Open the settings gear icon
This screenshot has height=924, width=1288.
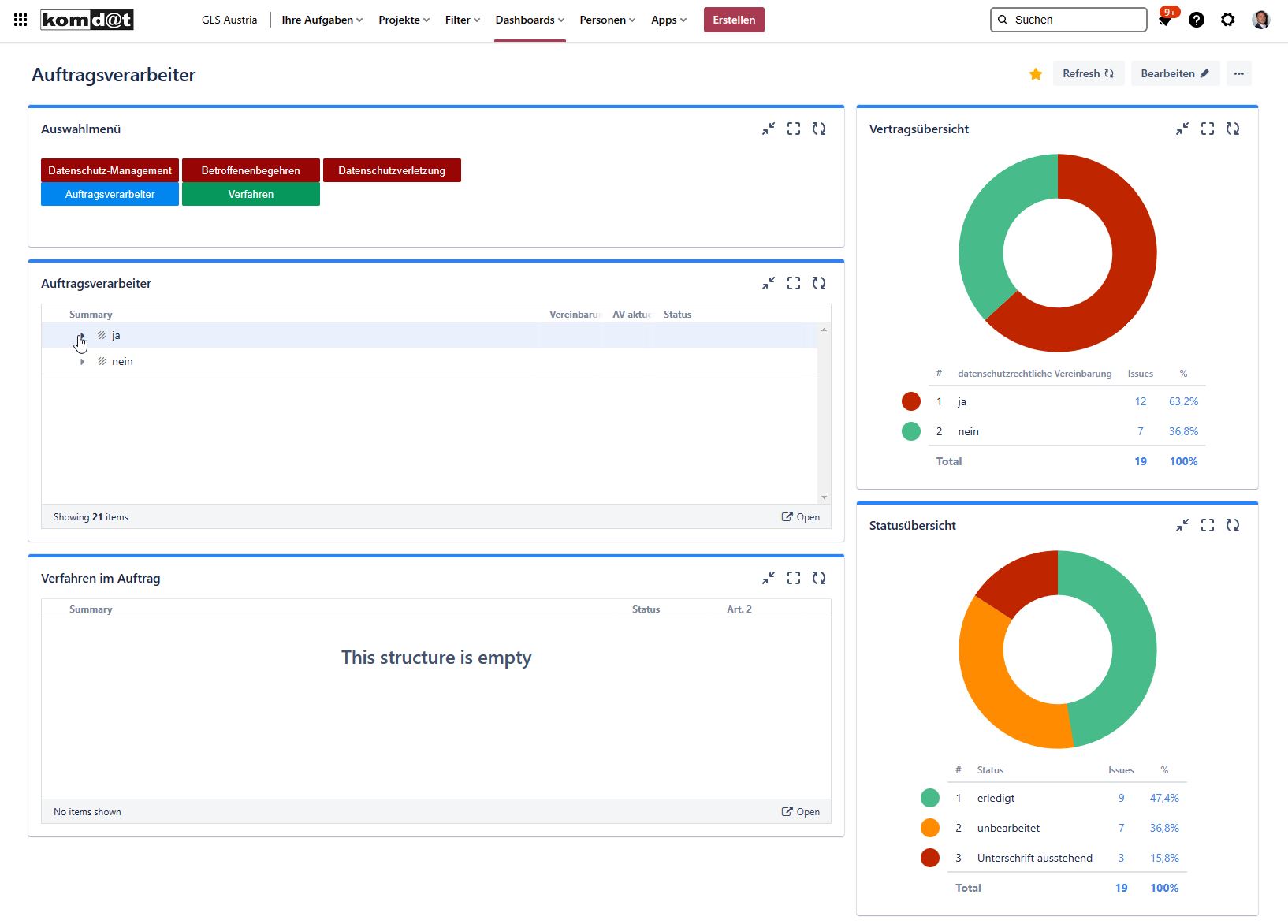pyautogui.click(x=1227, y=20)
